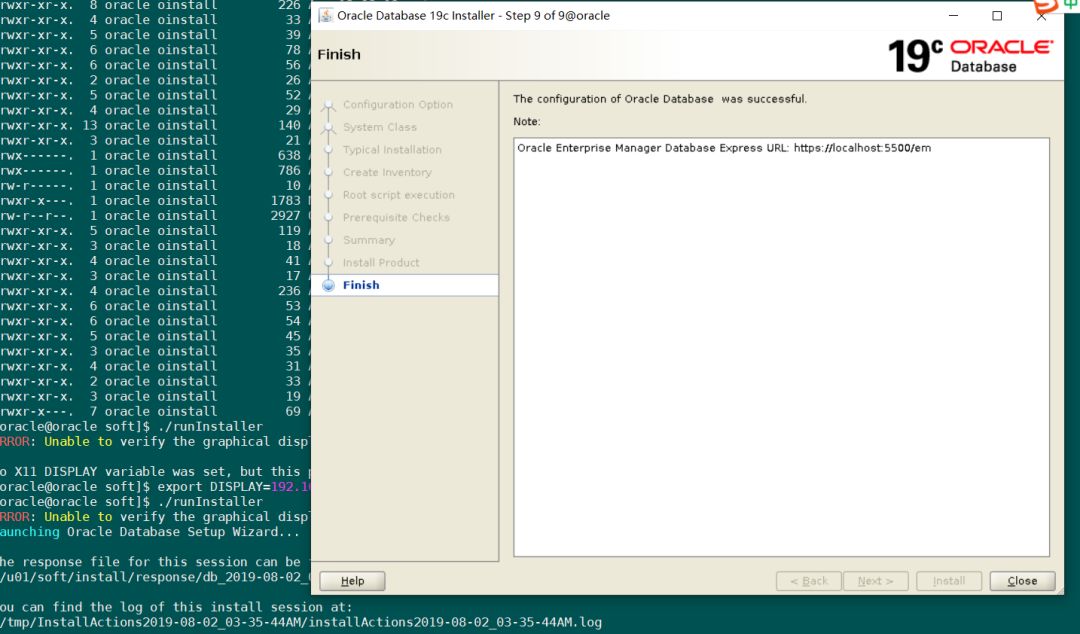Click terminal row with size 1783
Screen dimensions: 1080x634
(x=155, y=201)
